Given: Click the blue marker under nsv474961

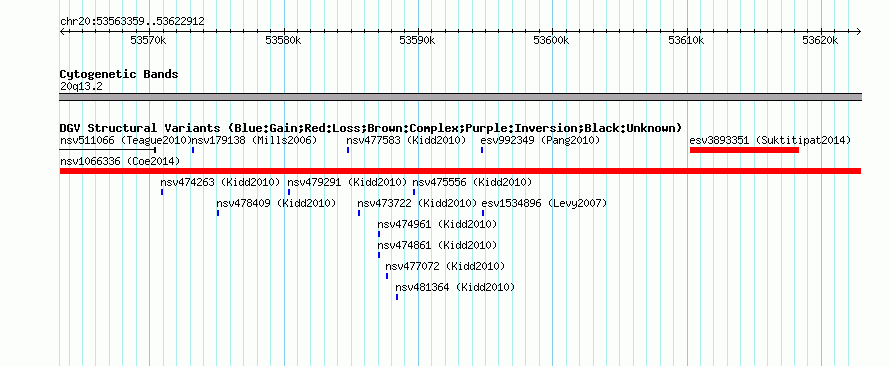Looking at the screenshot, I should tap(379, 234).
